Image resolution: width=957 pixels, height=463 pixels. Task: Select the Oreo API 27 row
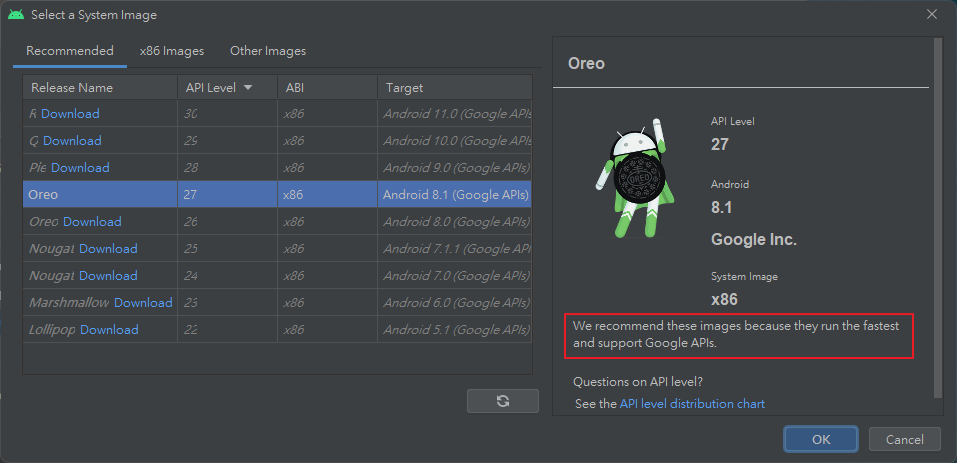tap(277, 195)
